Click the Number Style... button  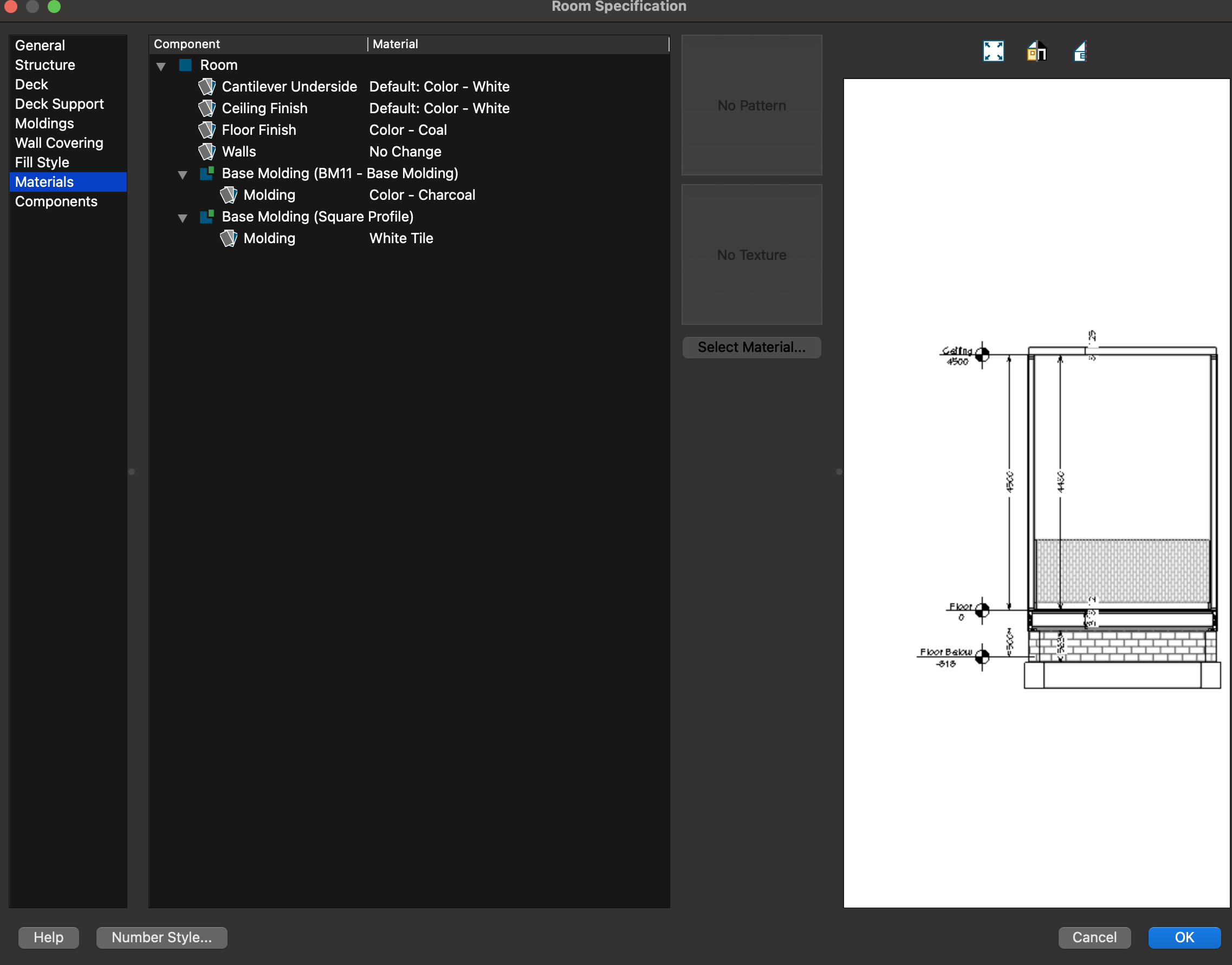161,937
